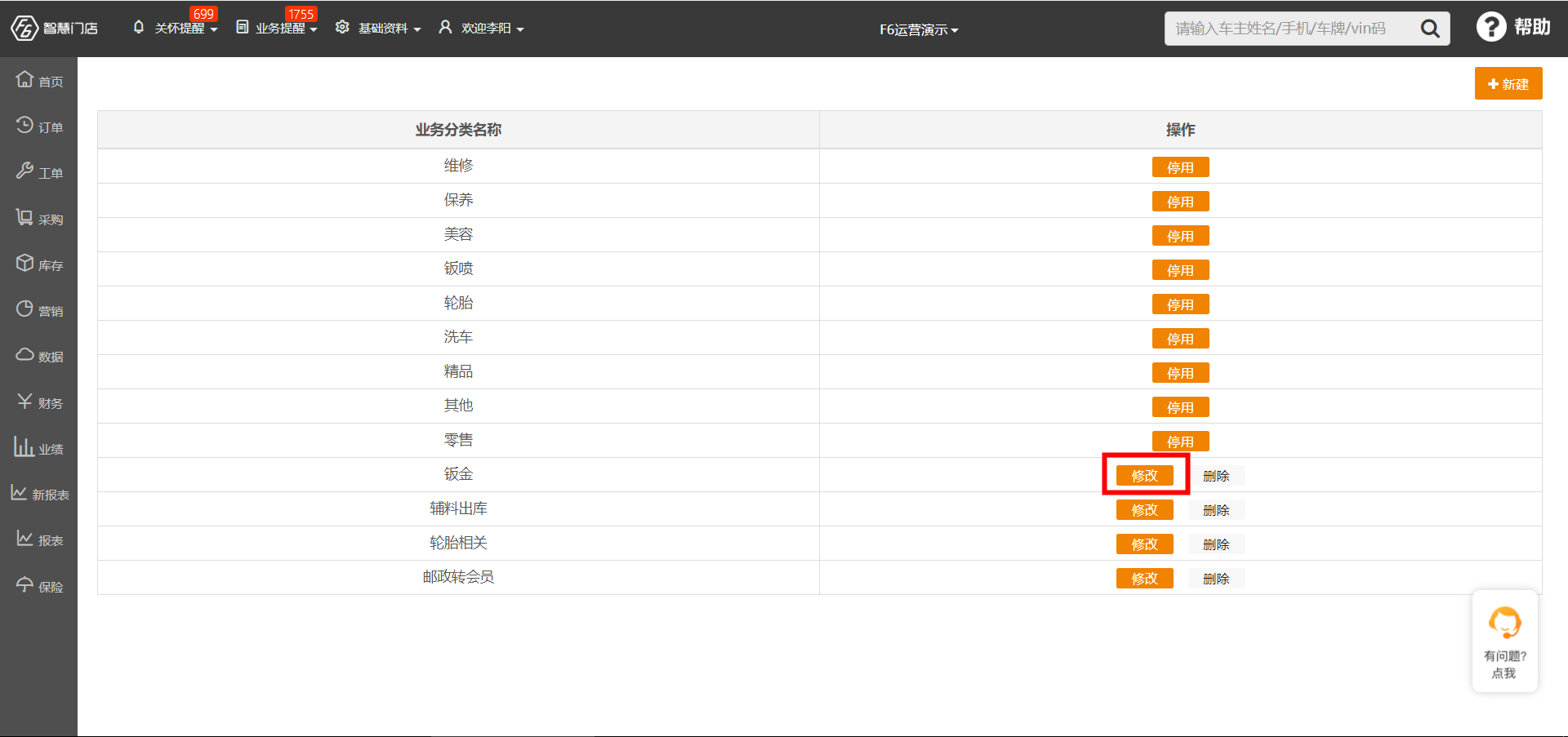The width and height of the screenshot is (1568, 737).
Task: Click 删除 for the 钣金 row
Action: [1216, 476]
